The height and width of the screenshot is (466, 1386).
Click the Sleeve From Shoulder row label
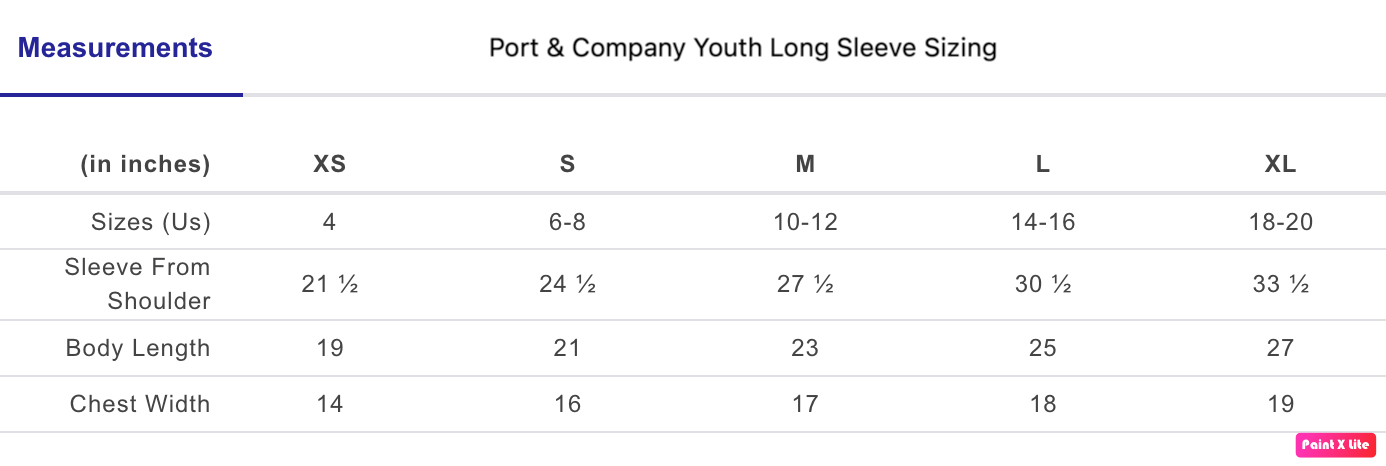coord(138,284)
